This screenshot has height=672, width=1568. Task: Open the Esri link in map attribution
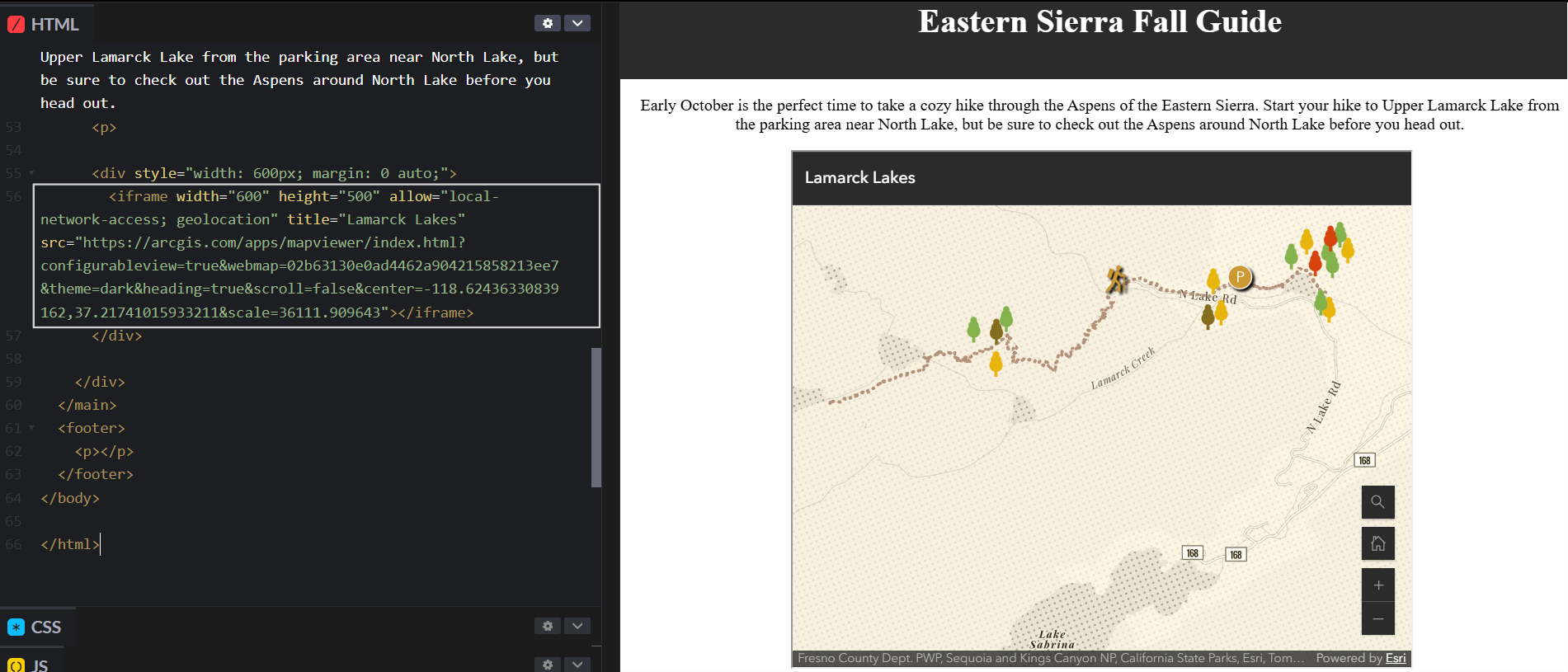click(1396, 658)
